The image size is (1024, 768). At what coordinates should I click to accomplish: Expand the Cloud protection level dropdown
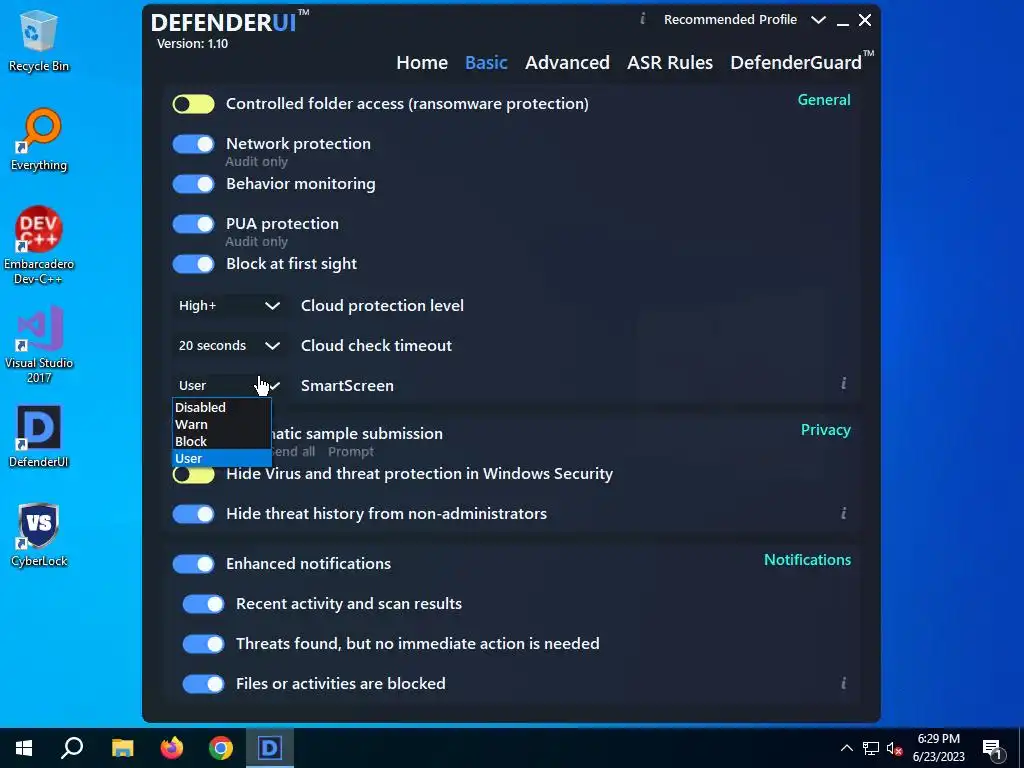coord(229,306)
